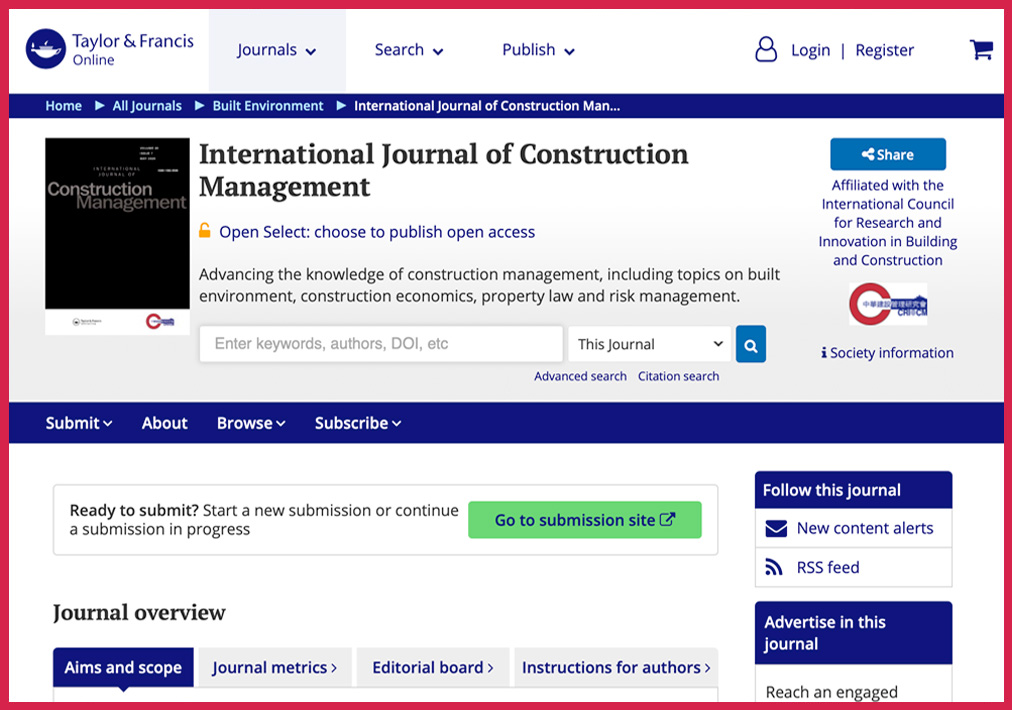Select the Follow this journal heading
This screenshot has height=710, width=1012.
tap(853, 490)
